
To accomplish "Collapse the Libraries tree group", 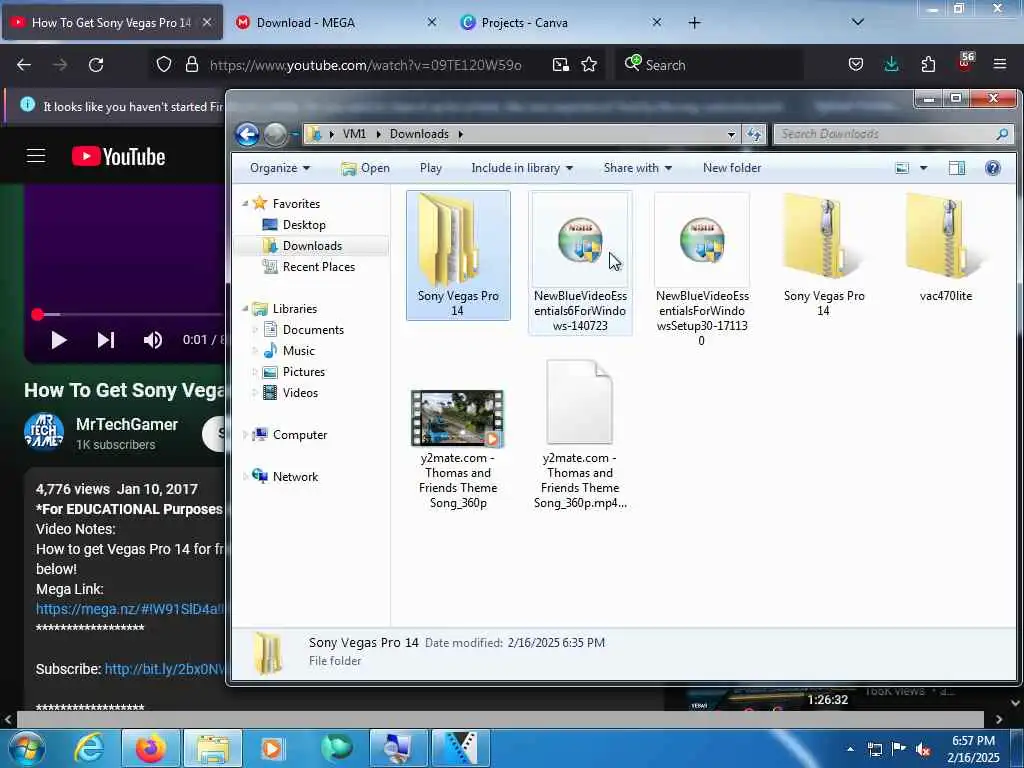I will (x=246, y=308).
